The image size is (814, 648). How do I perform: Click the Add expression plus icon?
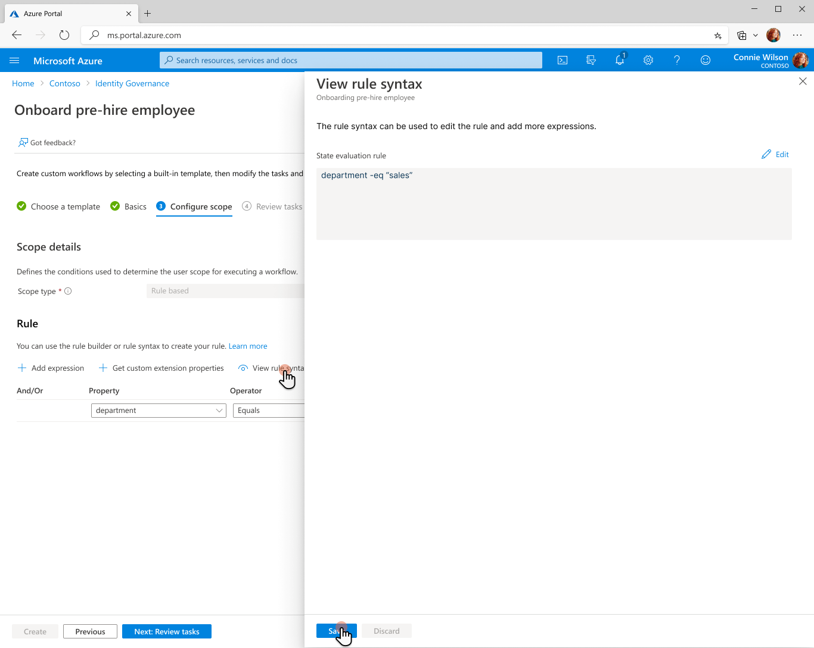click(22, 368)
